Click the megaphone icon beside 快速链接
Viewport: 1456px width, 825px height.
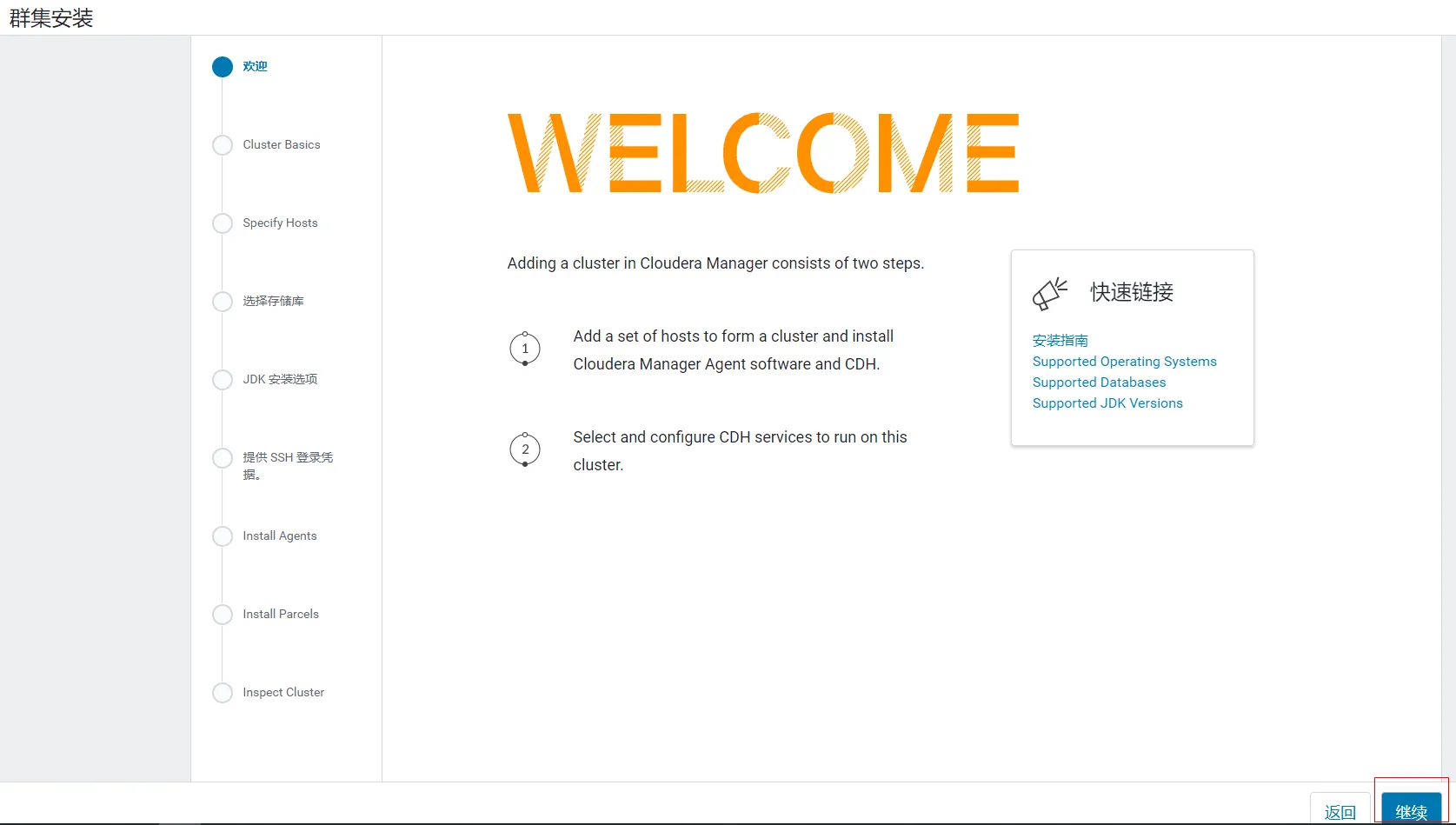pyautogui.click(x=1049, y=294)
